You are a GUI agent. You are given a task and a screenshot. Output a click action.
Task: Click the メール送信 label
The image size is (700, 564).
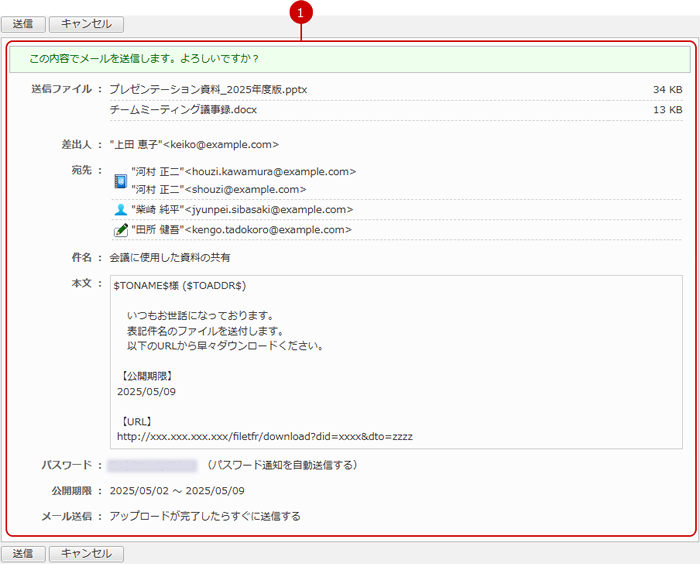click(x=66, y=517)
